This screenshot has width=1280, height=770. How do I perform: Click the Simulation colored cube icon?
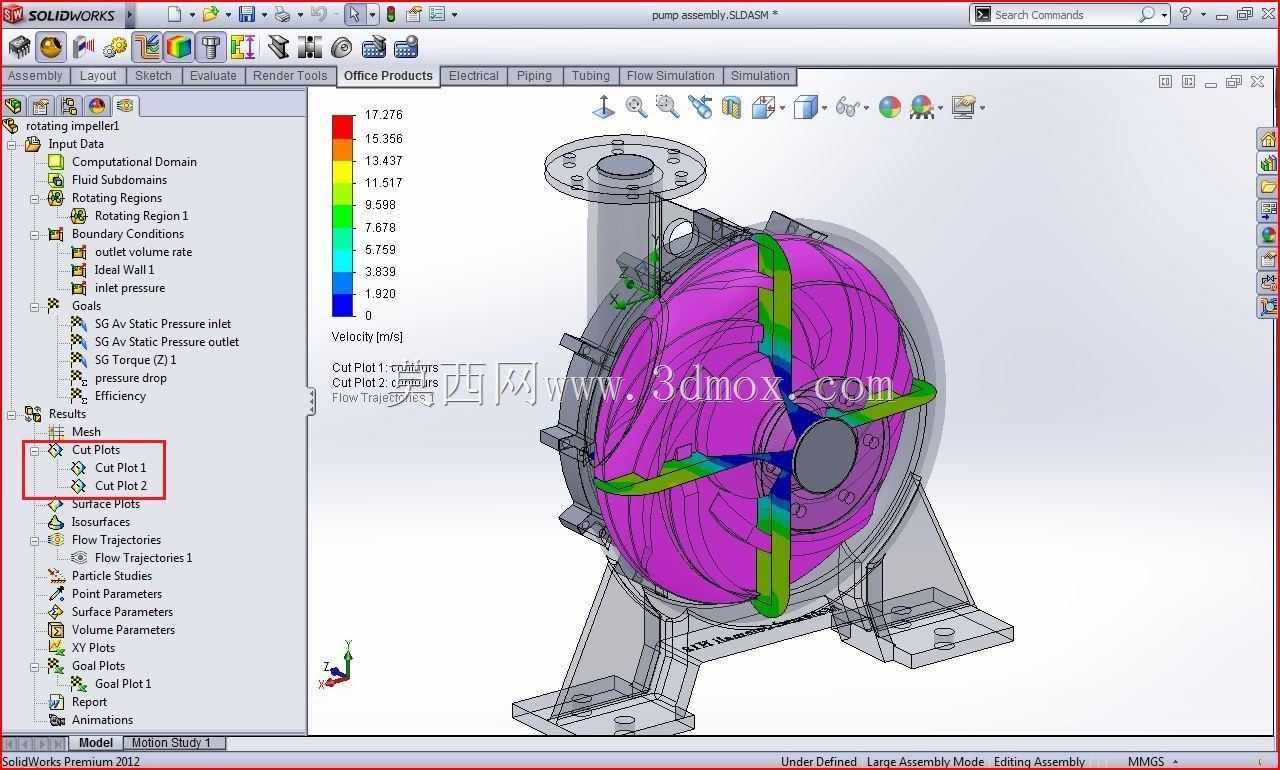coord(179,47)
